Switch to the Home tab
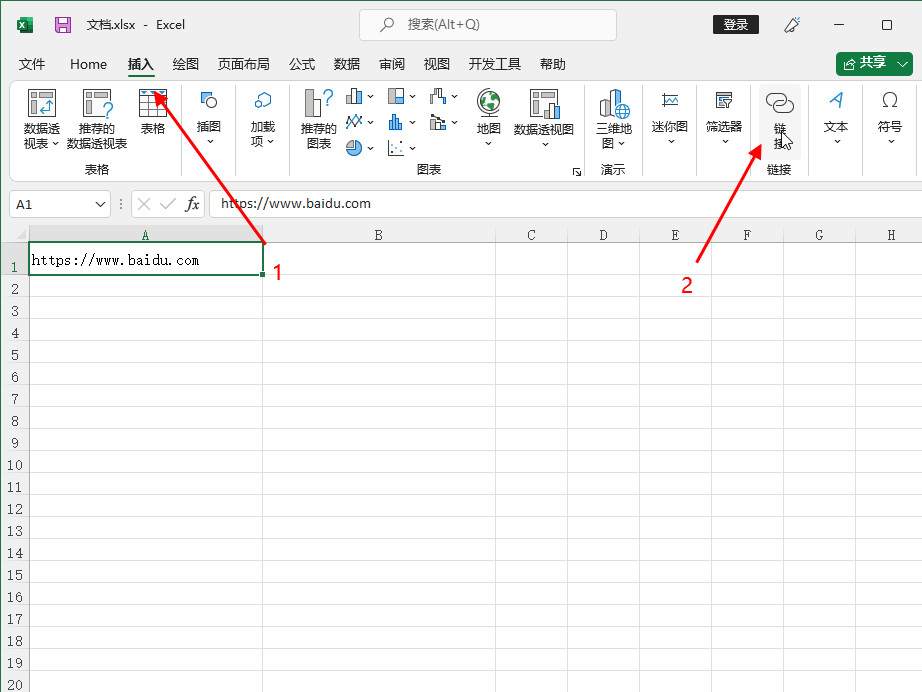The height and width of the screenshot is (692, 922). (x=88, y=64)
